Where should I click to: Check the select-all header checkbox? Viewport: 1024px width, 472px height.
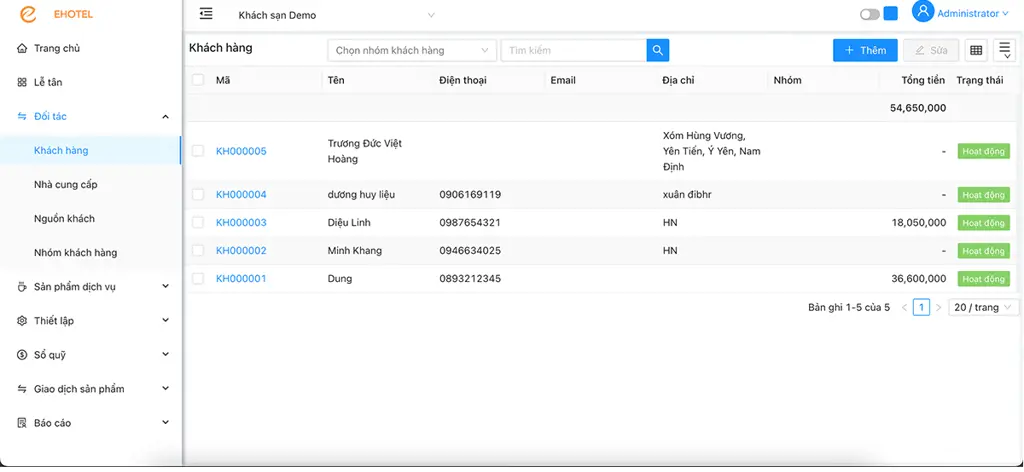click(x=198, y=80)
